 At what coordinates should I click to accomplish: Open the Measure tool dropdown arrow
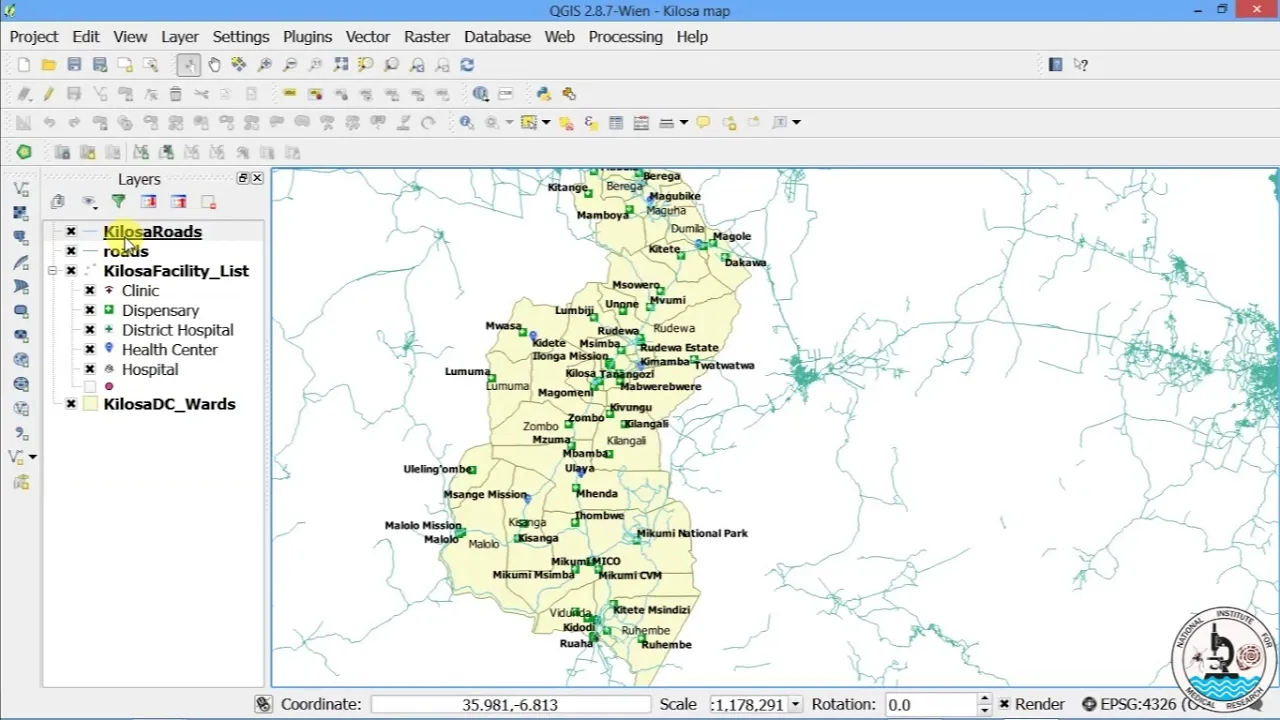(684, 122)
